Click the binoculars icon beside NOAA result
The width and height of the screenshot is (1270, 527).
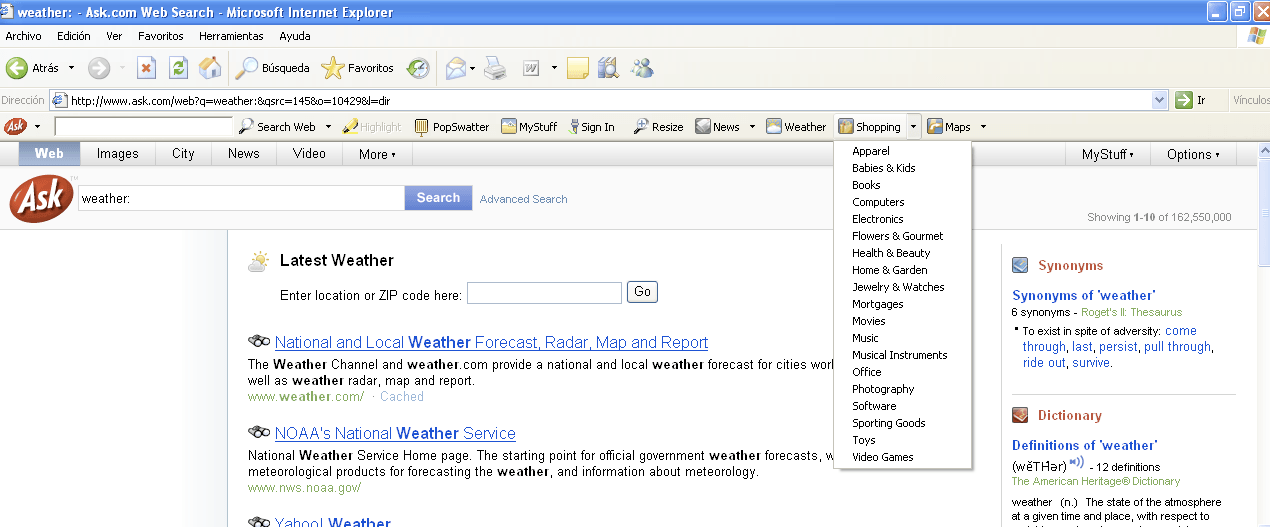[259, 433]
